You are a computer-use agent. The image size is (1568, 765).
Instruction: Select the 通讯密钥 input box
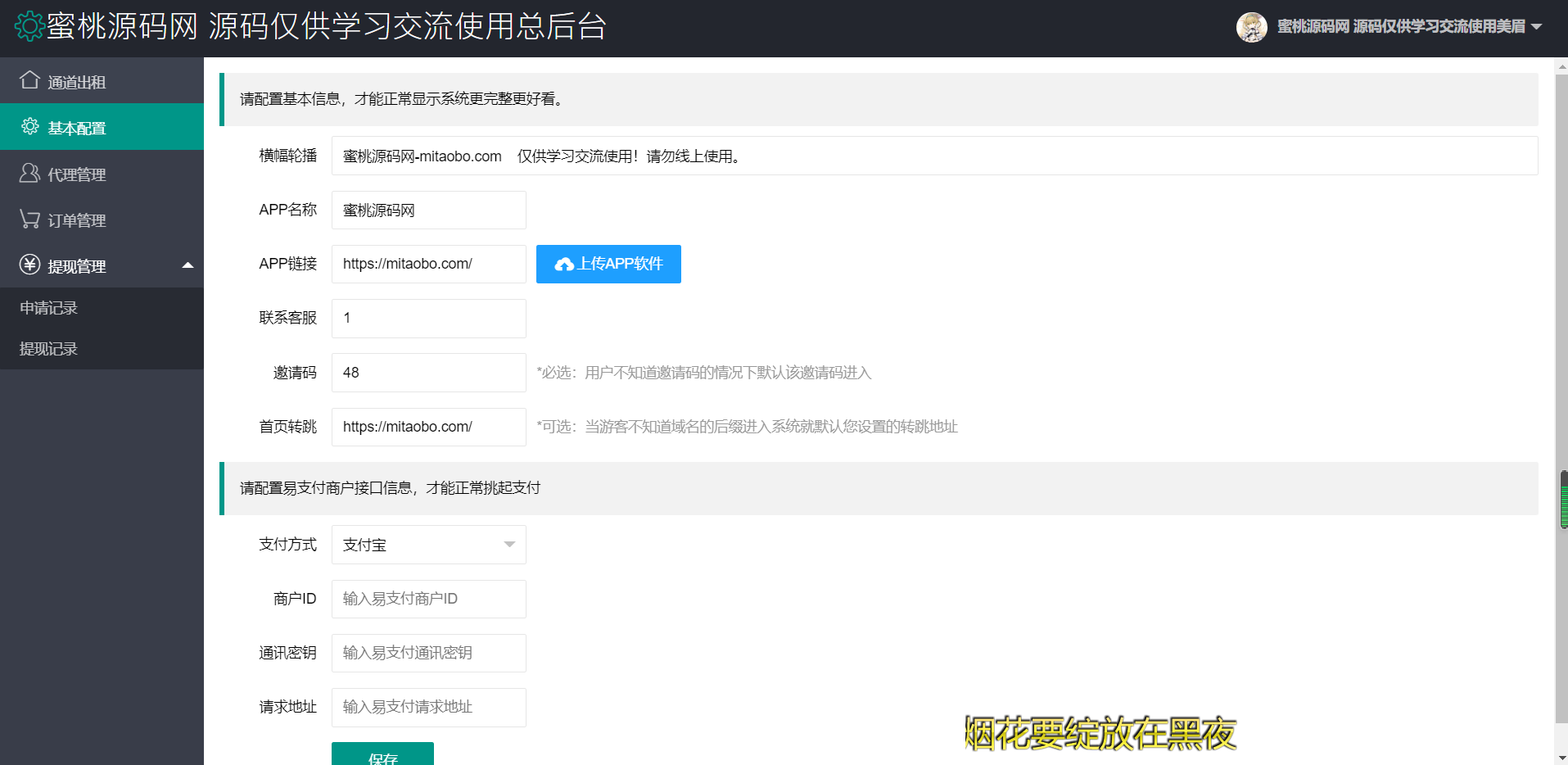(428, 653)
